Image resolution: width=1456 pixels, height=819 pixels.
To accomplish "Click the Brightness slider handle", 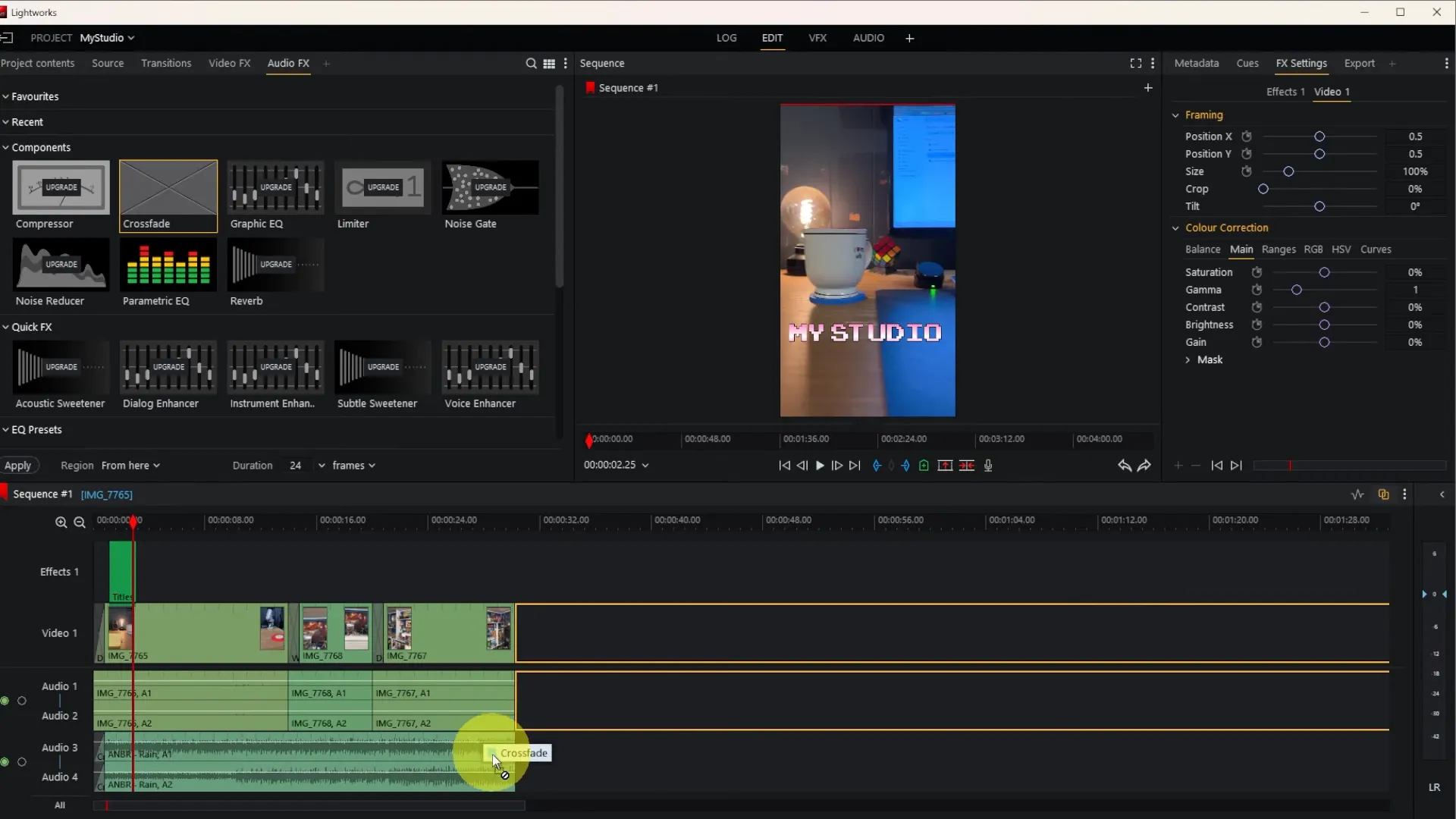I will tap(1324, 325).
